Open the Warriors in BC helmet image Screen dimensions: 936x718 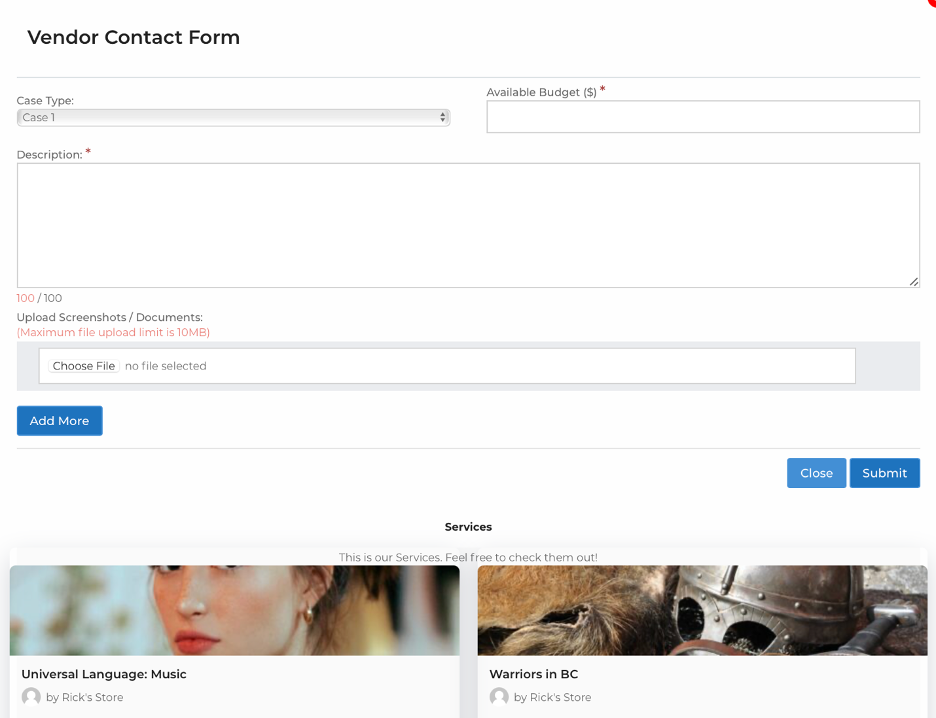[703, 610]
